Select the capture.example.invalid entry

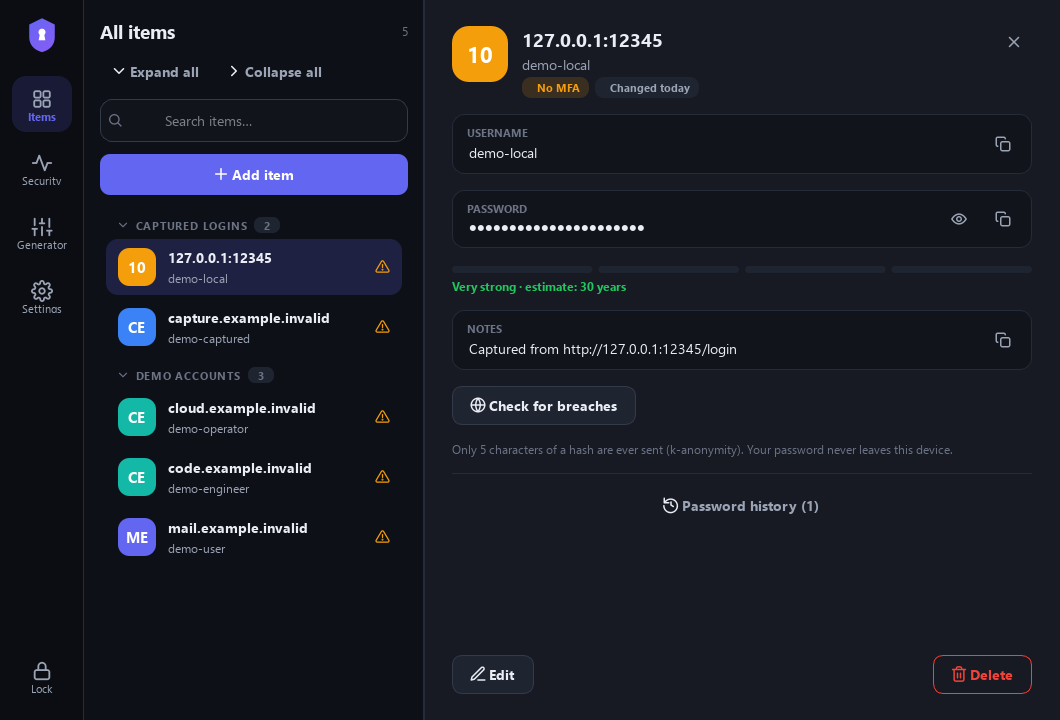(x=254, y=327)
